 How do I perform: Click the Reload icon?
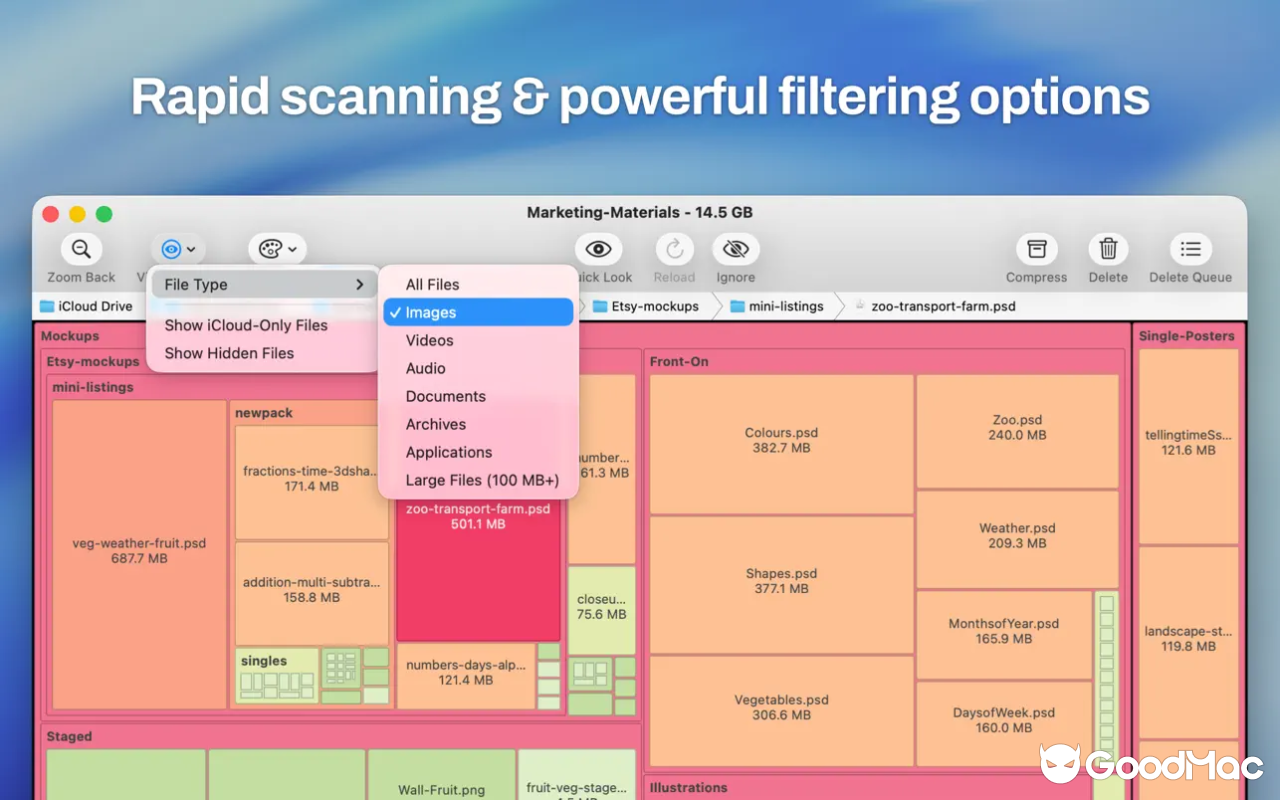[674, 249]
